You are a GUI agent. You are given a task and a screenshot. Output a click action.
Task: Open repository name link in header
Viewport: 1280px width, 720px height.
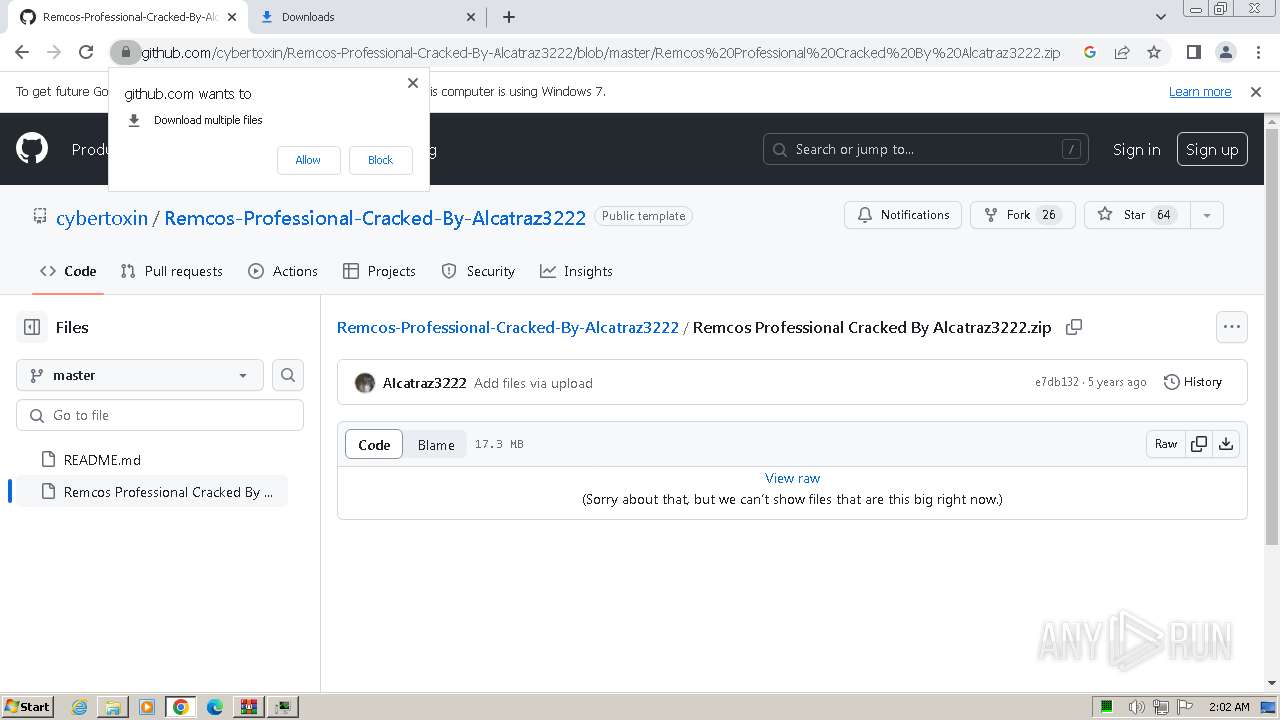[375, 218]
